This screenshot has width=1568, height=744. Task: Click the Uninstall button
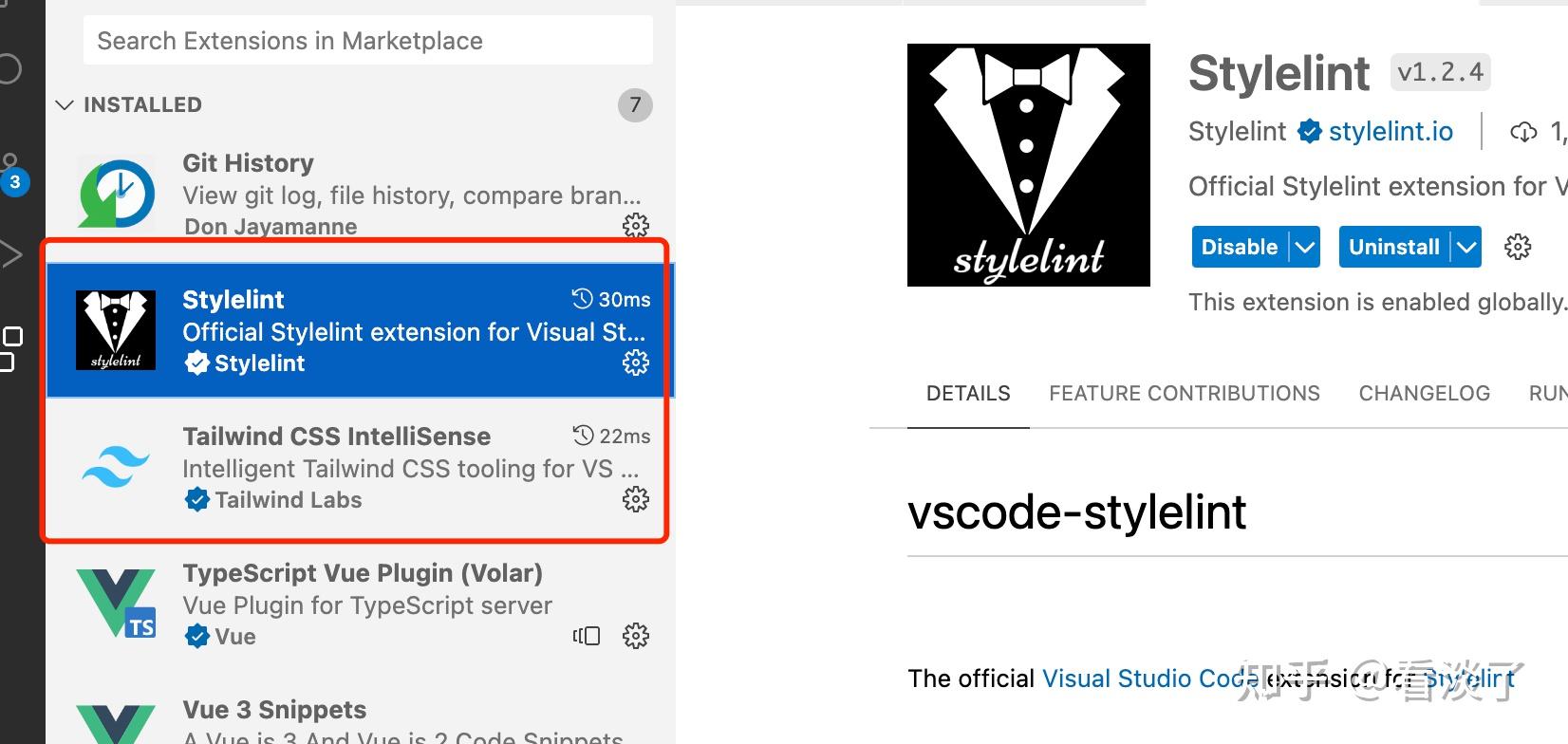click(1394, 247)
